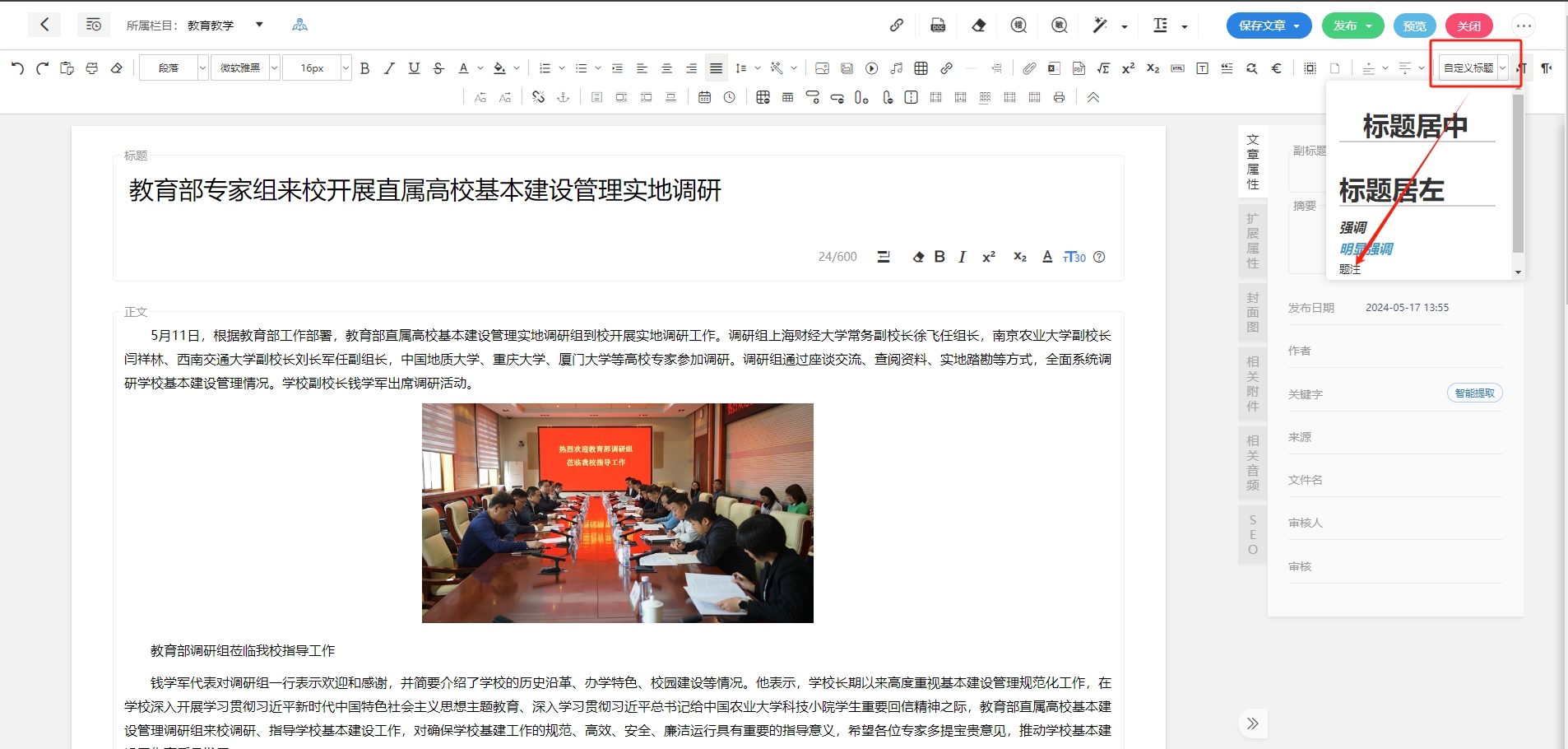
Task: Click the insert music note icon
Action: pyautogui.click(x=896, y=68)
